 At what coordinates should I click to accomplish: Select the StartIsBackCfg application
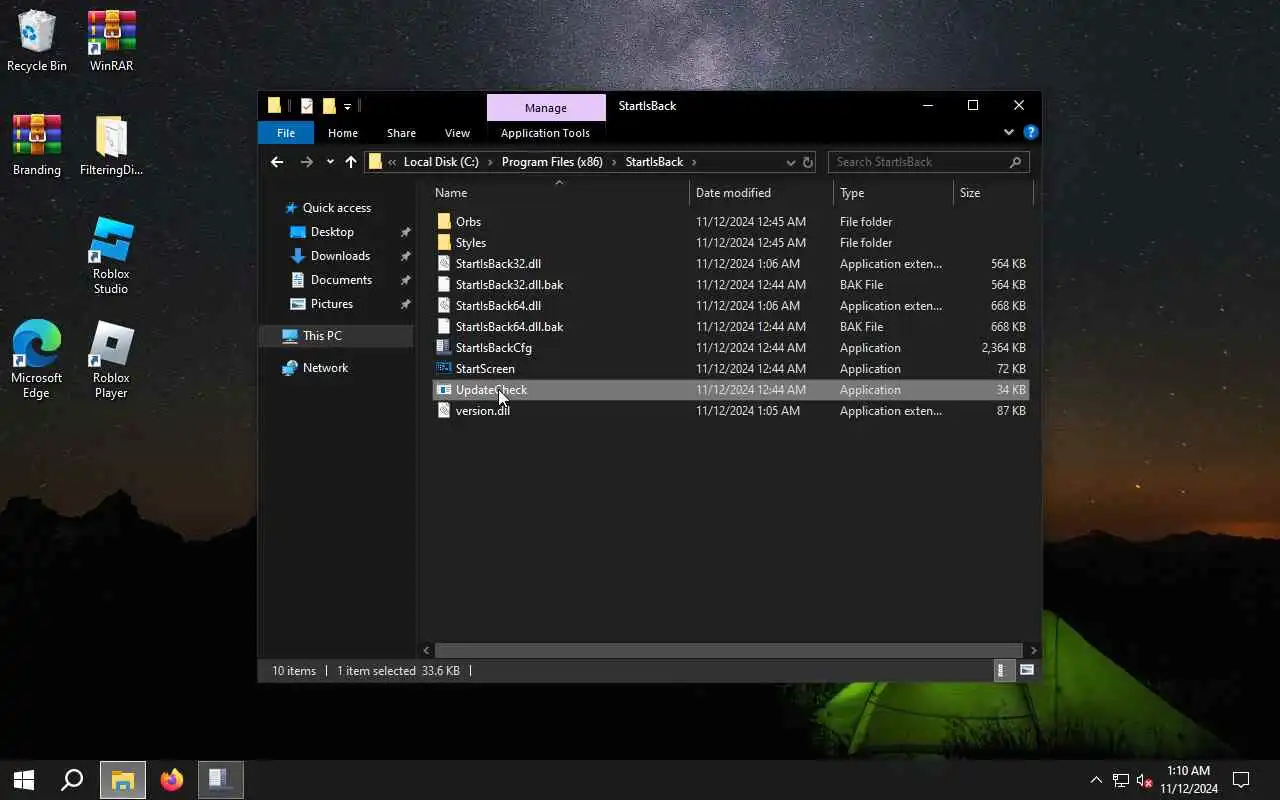[x=731, y=348]
